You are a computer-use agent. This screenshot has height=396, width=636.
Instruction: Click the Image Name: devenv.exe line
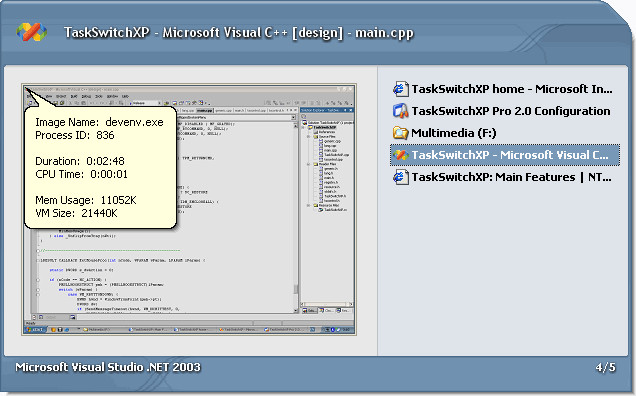[x=99, y=122]
